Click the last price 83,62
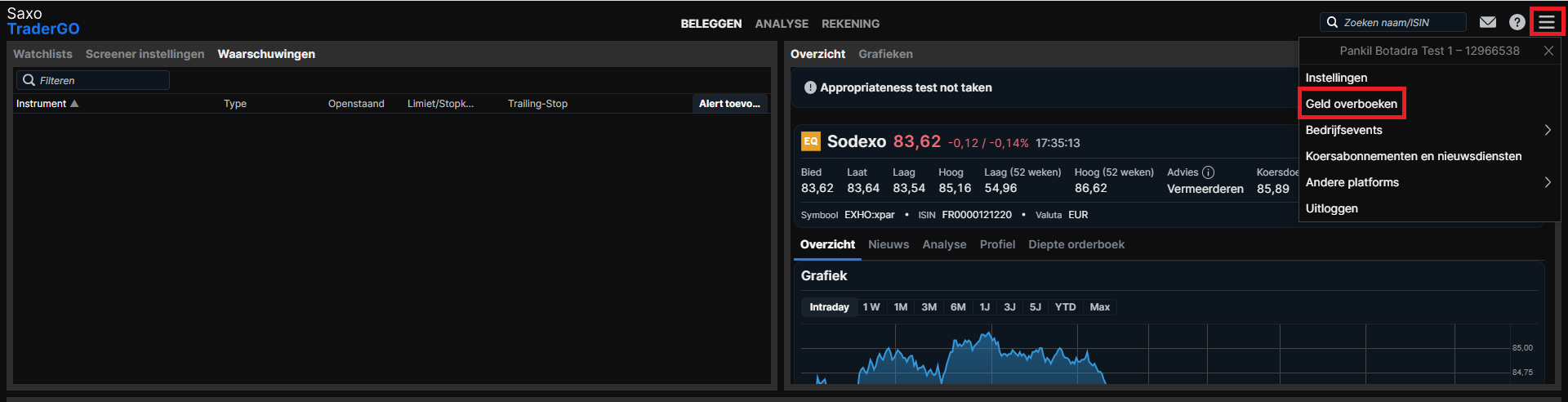The height and width of the screenshot is (402, 1568). (x=917, y=141)
